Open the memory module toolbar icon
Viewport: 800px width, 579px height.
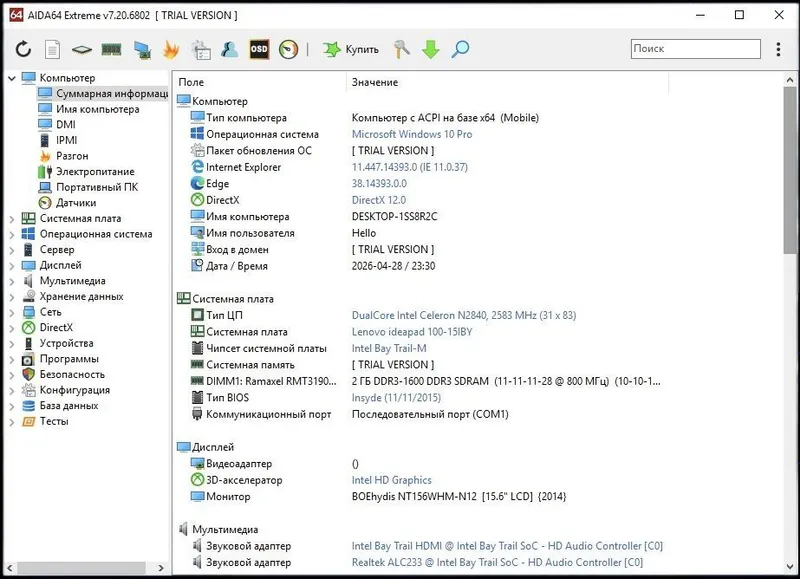111,49
